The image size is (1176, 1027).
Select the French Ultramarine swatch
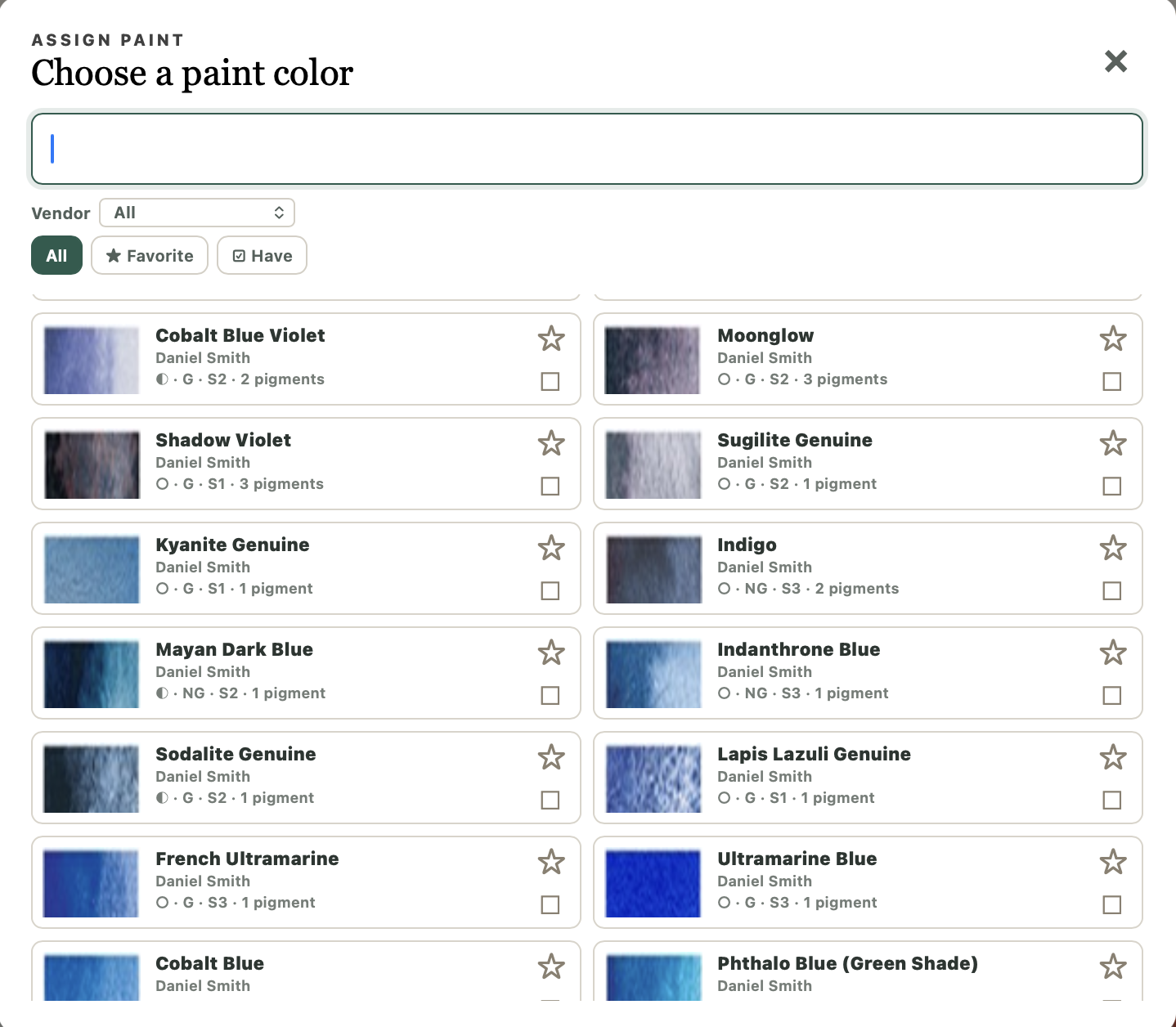click(x=92, y=883)
